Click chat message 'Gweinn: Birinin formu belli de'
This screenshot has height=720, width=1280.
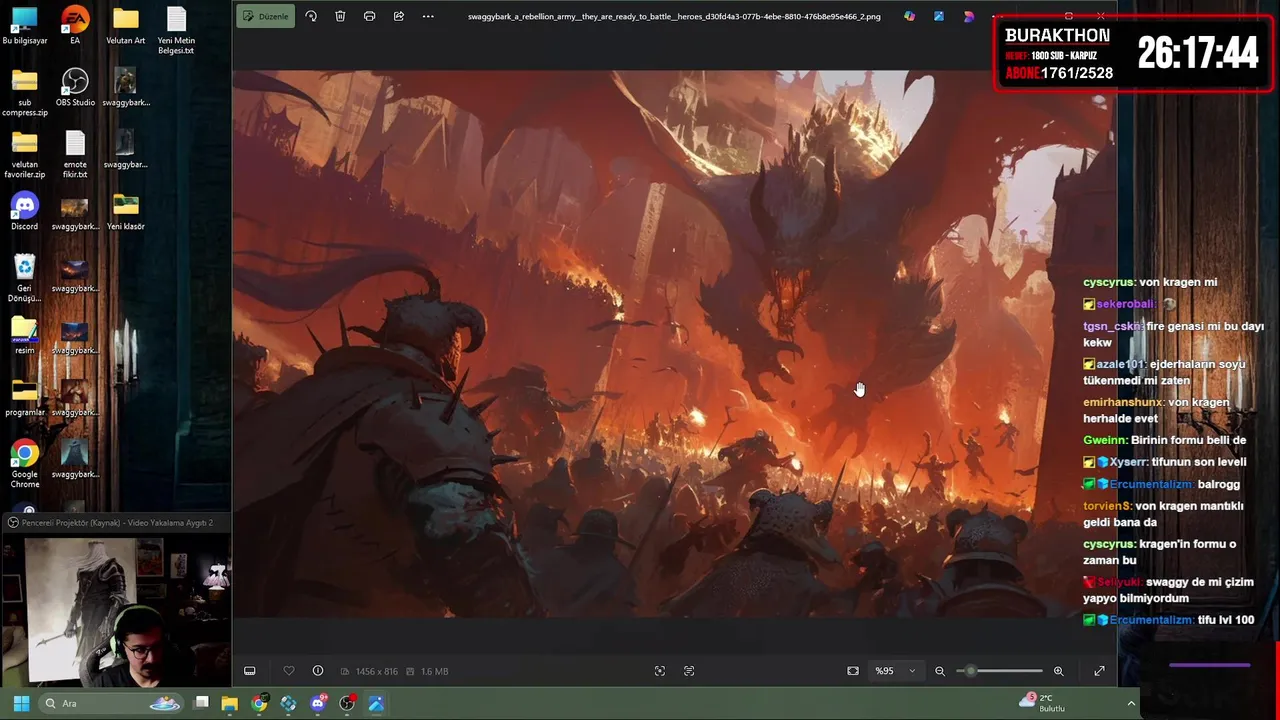point(1164,440)
